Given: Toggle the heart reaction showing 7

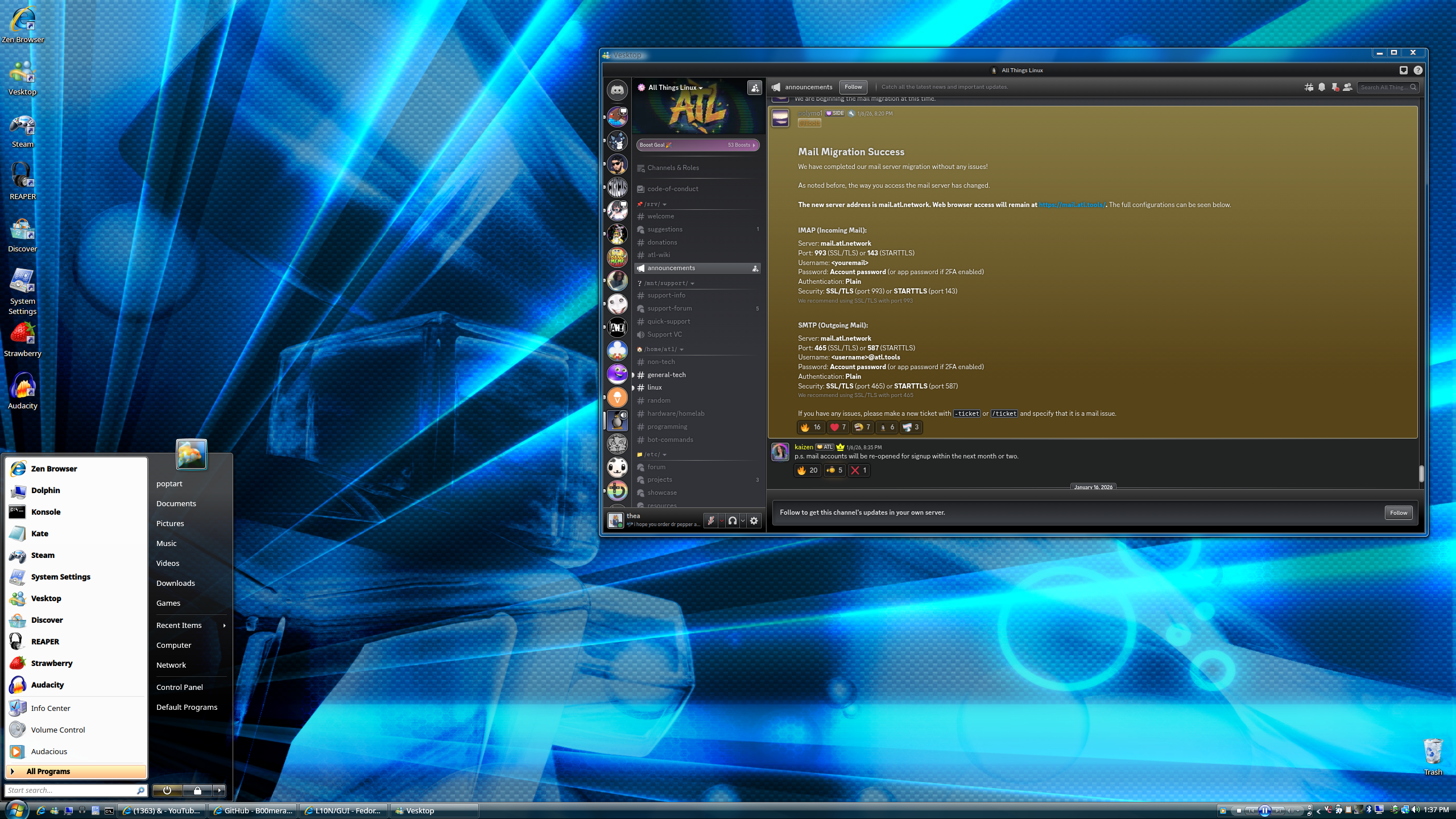Looking at the screenshot, I should (838, 427).
